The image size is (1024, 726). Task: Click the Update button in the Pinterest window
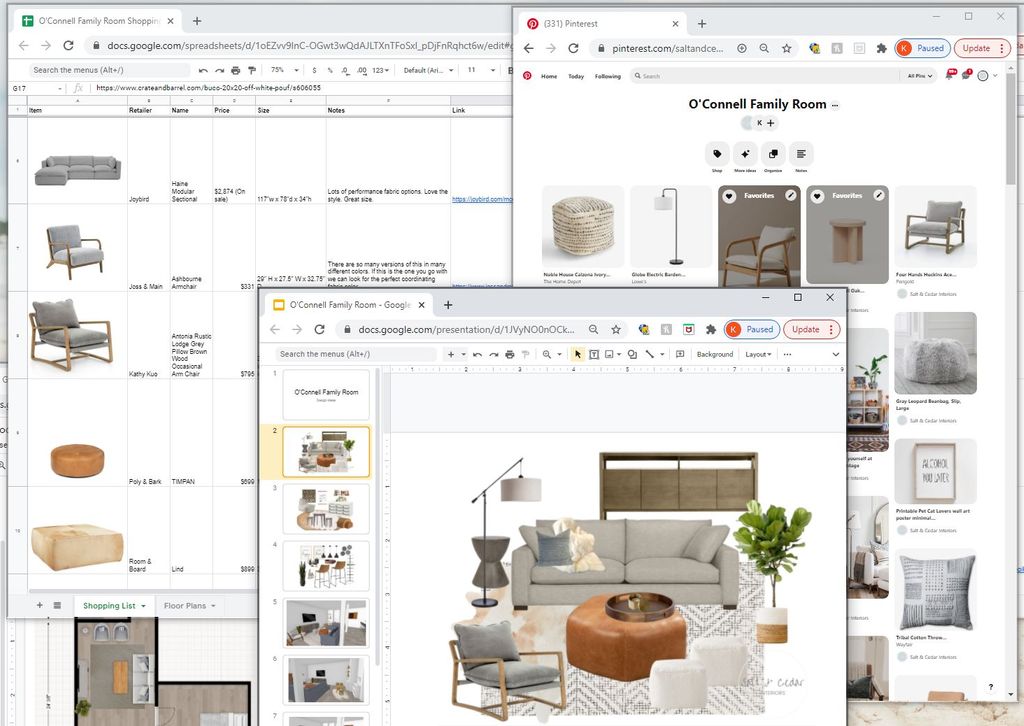(982, 48)
